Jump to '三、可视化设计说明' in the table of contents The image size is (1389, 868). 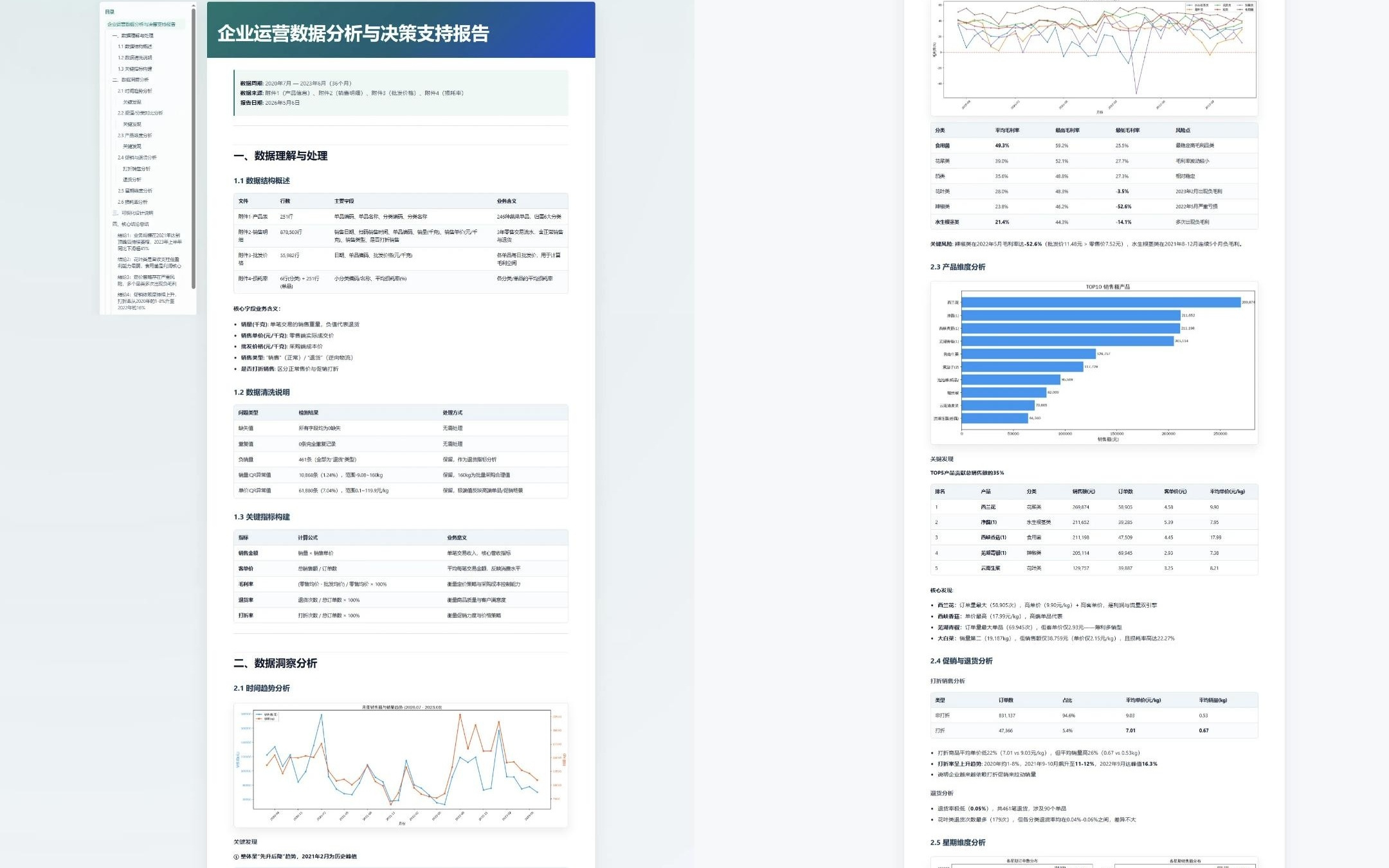[133, 213]
